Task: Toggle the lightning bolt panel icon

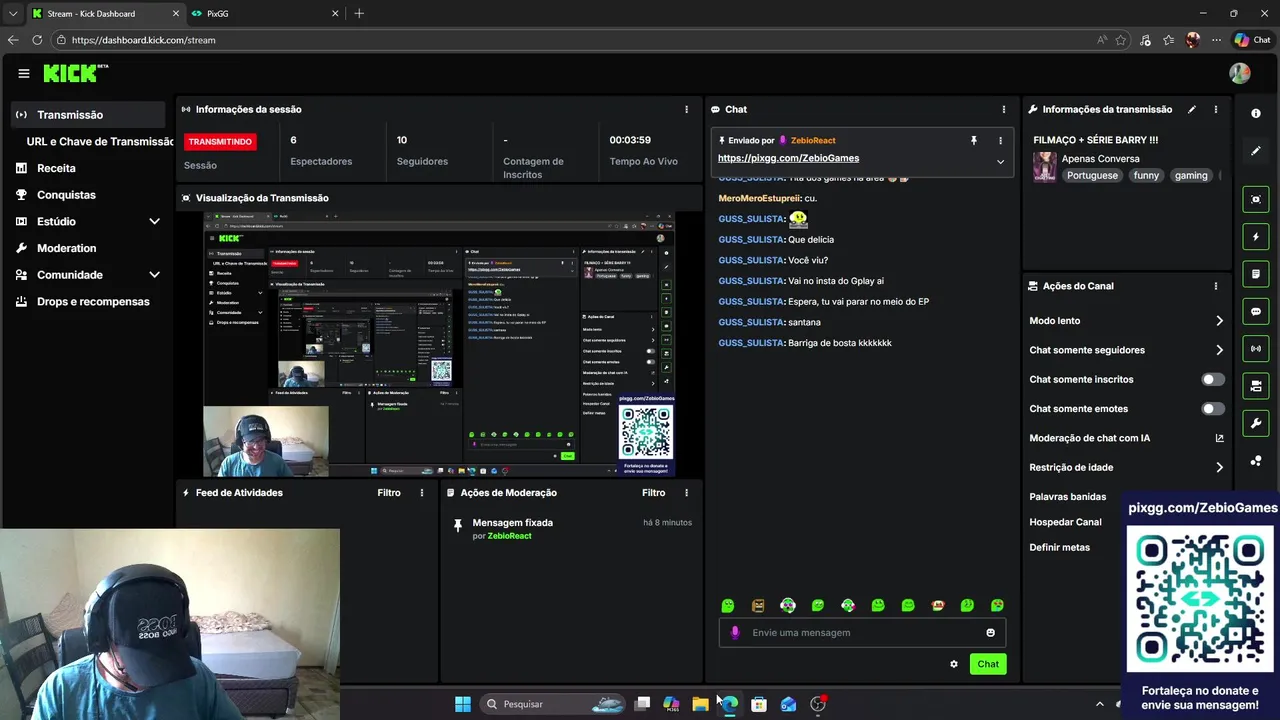Action: pyautogui.click(x=1256, y=237)
